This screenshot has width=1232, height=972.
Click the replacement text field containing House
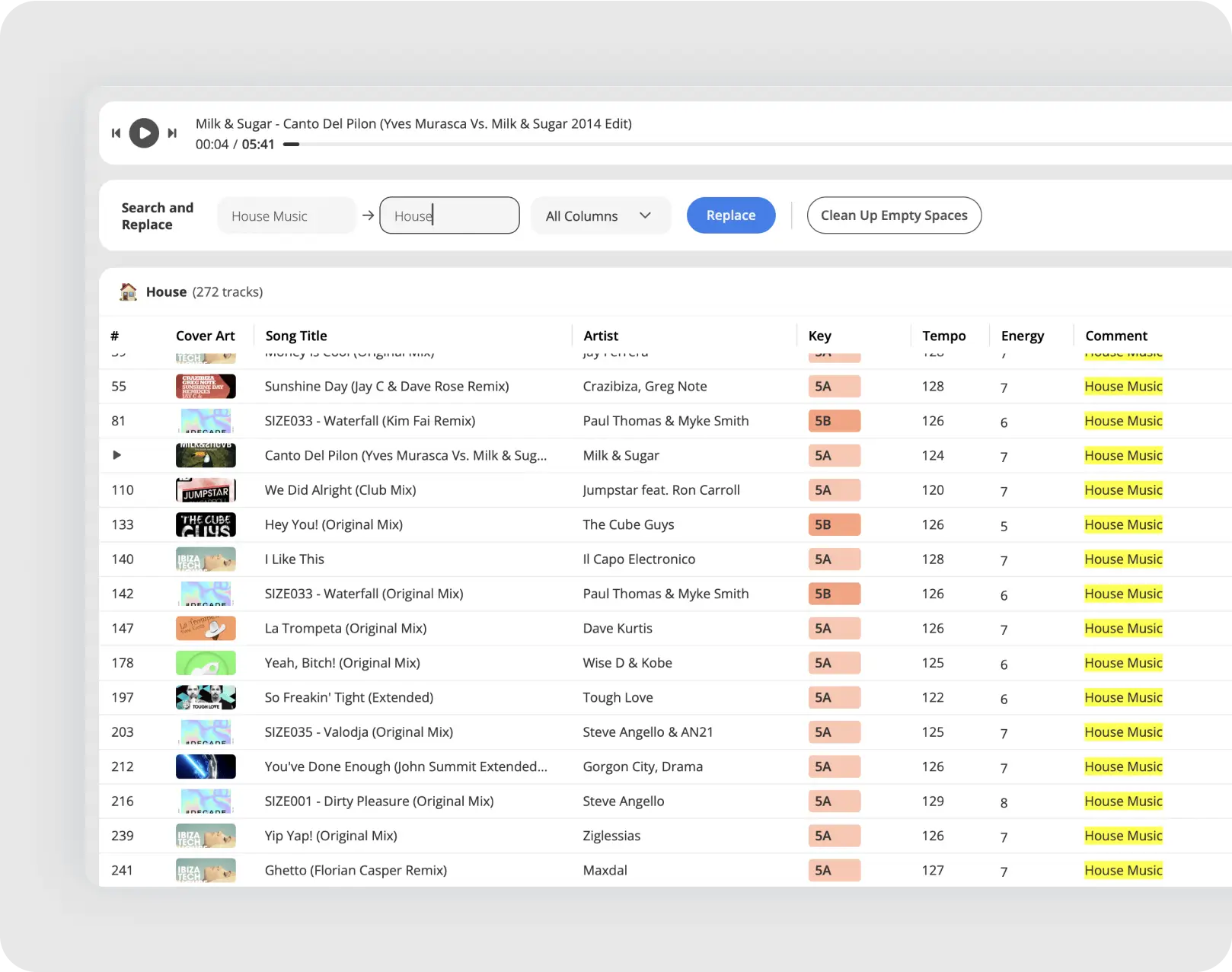449,215
